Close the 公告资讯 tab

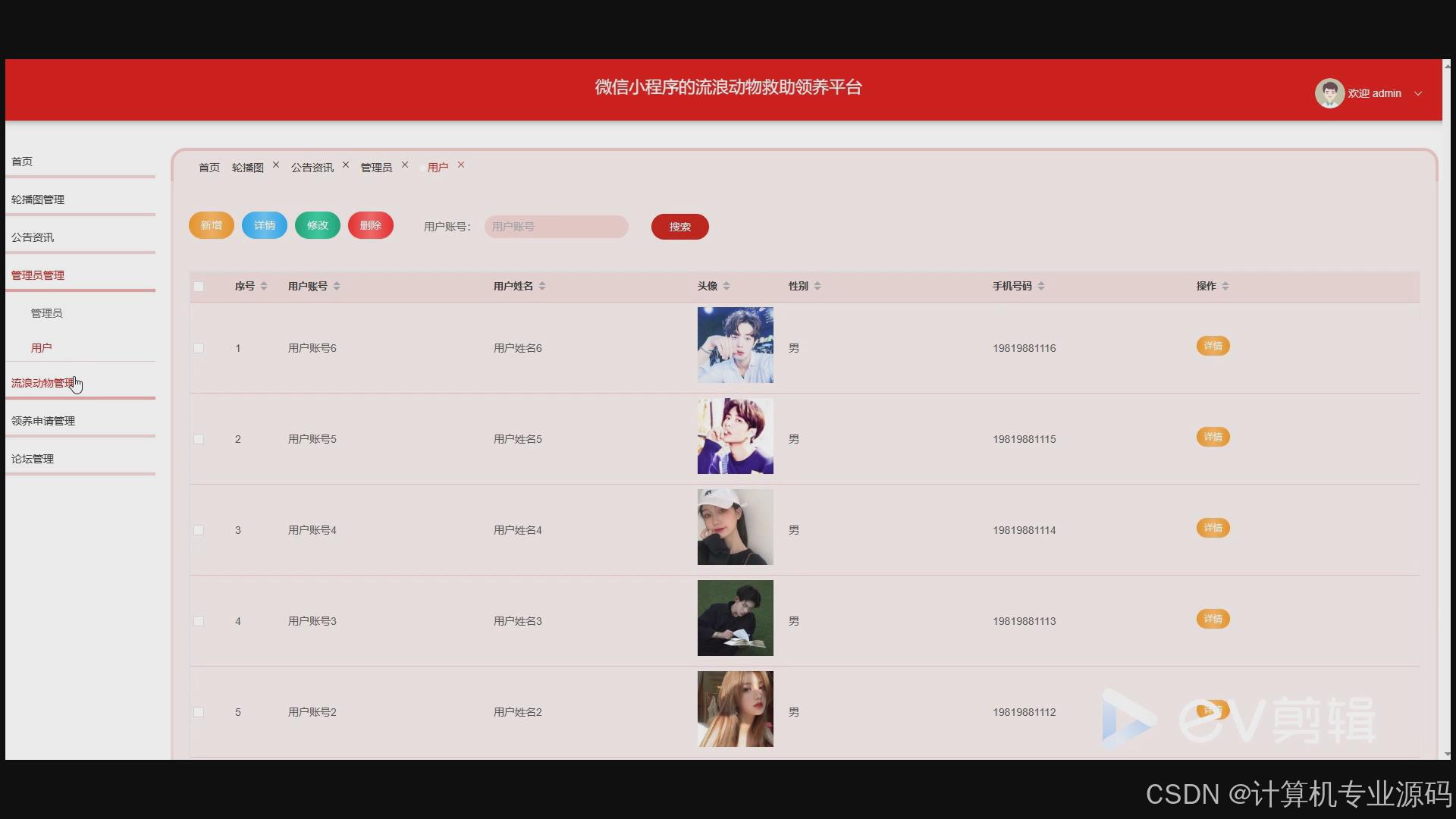(x=346, y=165)
